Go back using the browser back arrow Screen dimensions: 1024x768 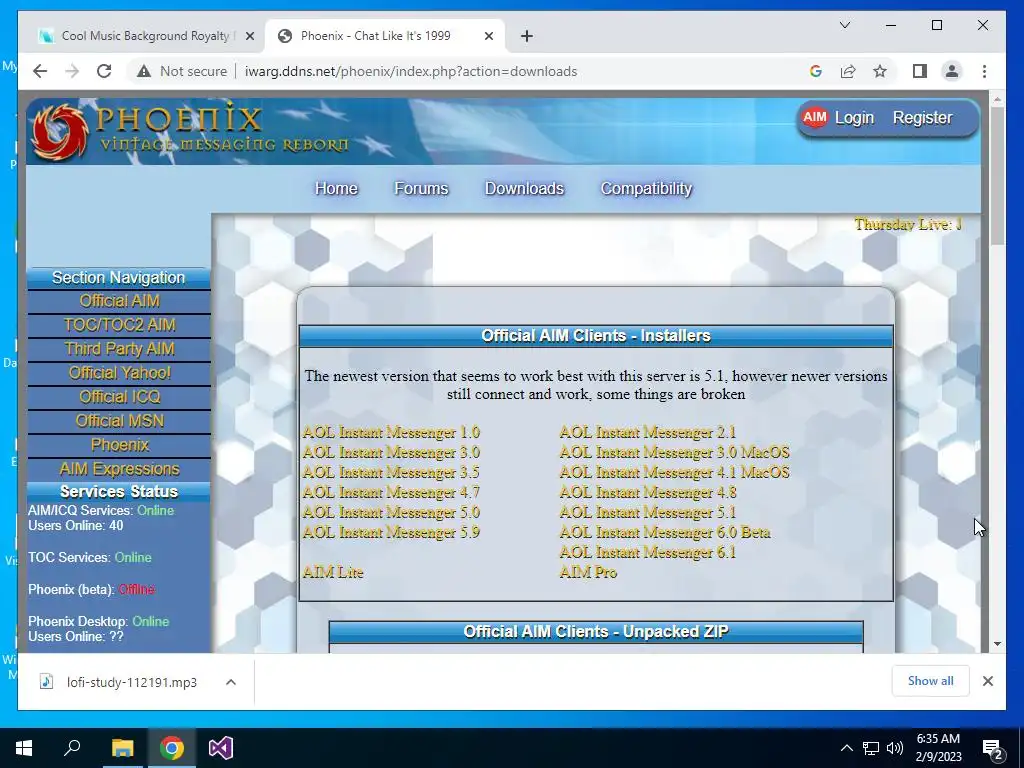tap(40, 71)
